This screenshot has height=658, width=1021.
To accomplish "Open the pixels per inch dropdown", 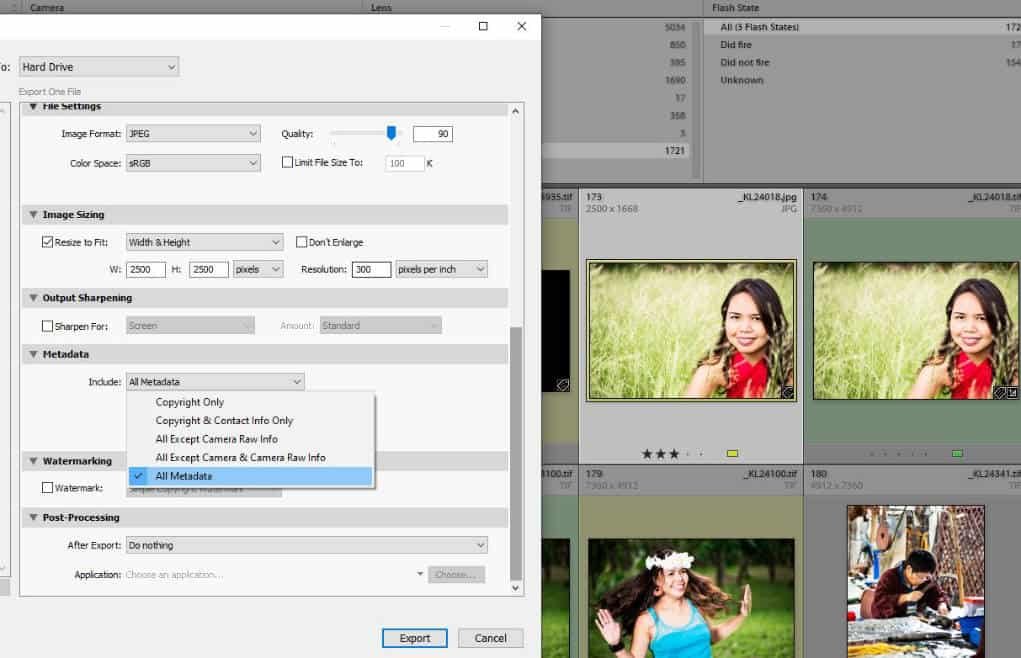I will (x=441, y=269).
